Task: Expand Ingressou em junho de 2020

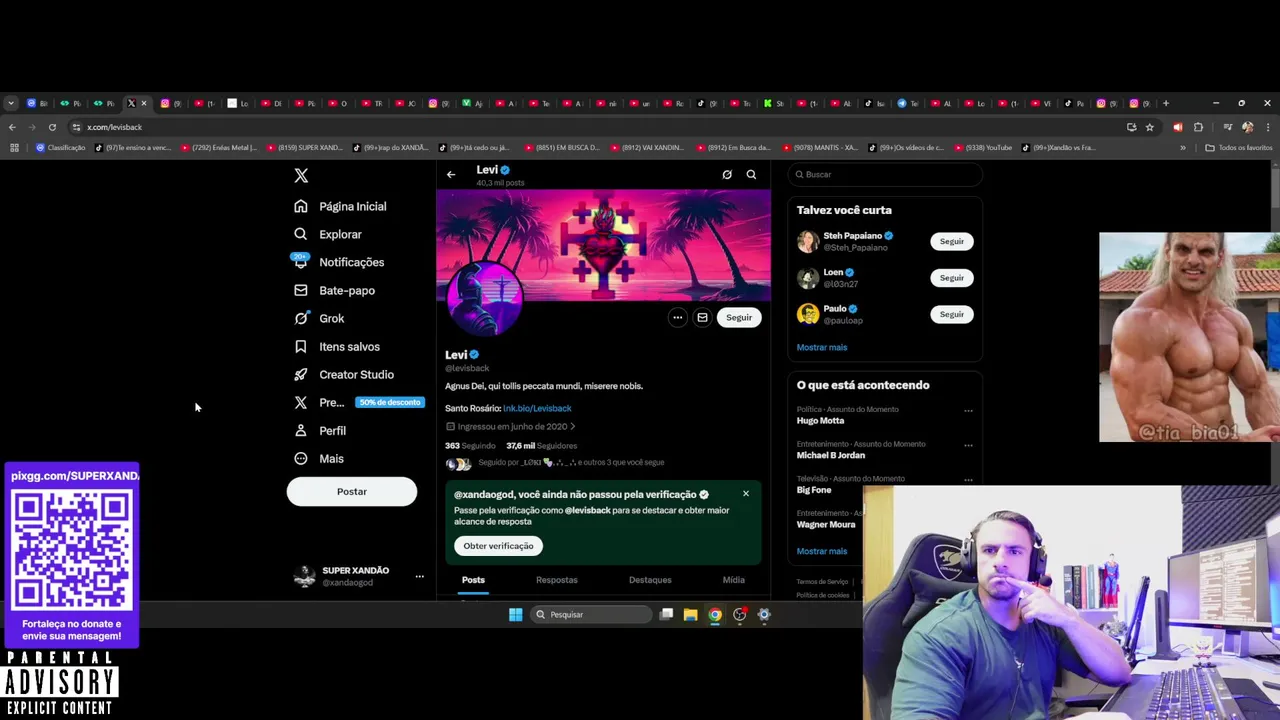Action: click(x=510, y=426)
